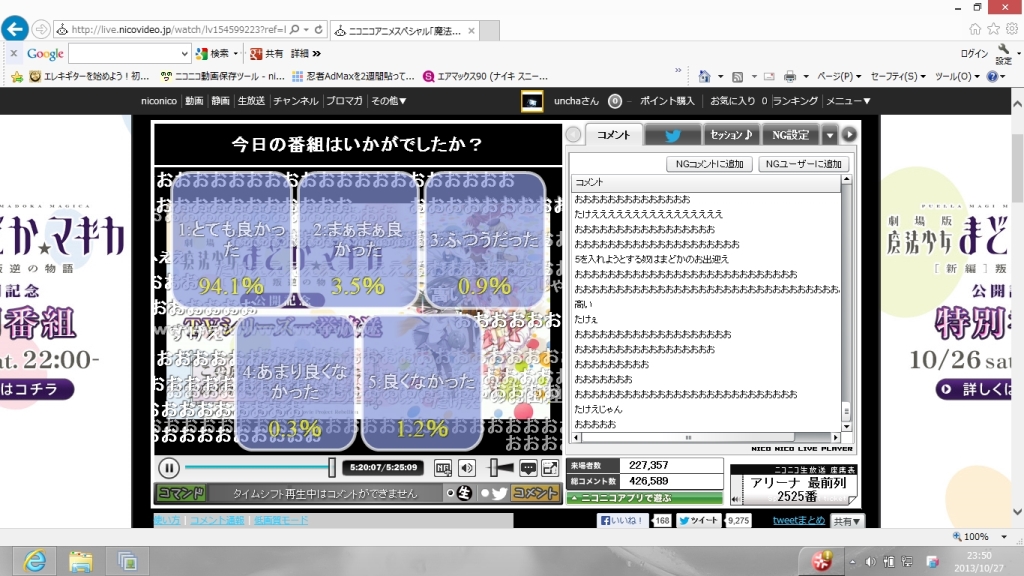Image resolution: width=1024 pixels, height=576 pixels.
Task: Click the read mail icon
Action: click(769, 76)
